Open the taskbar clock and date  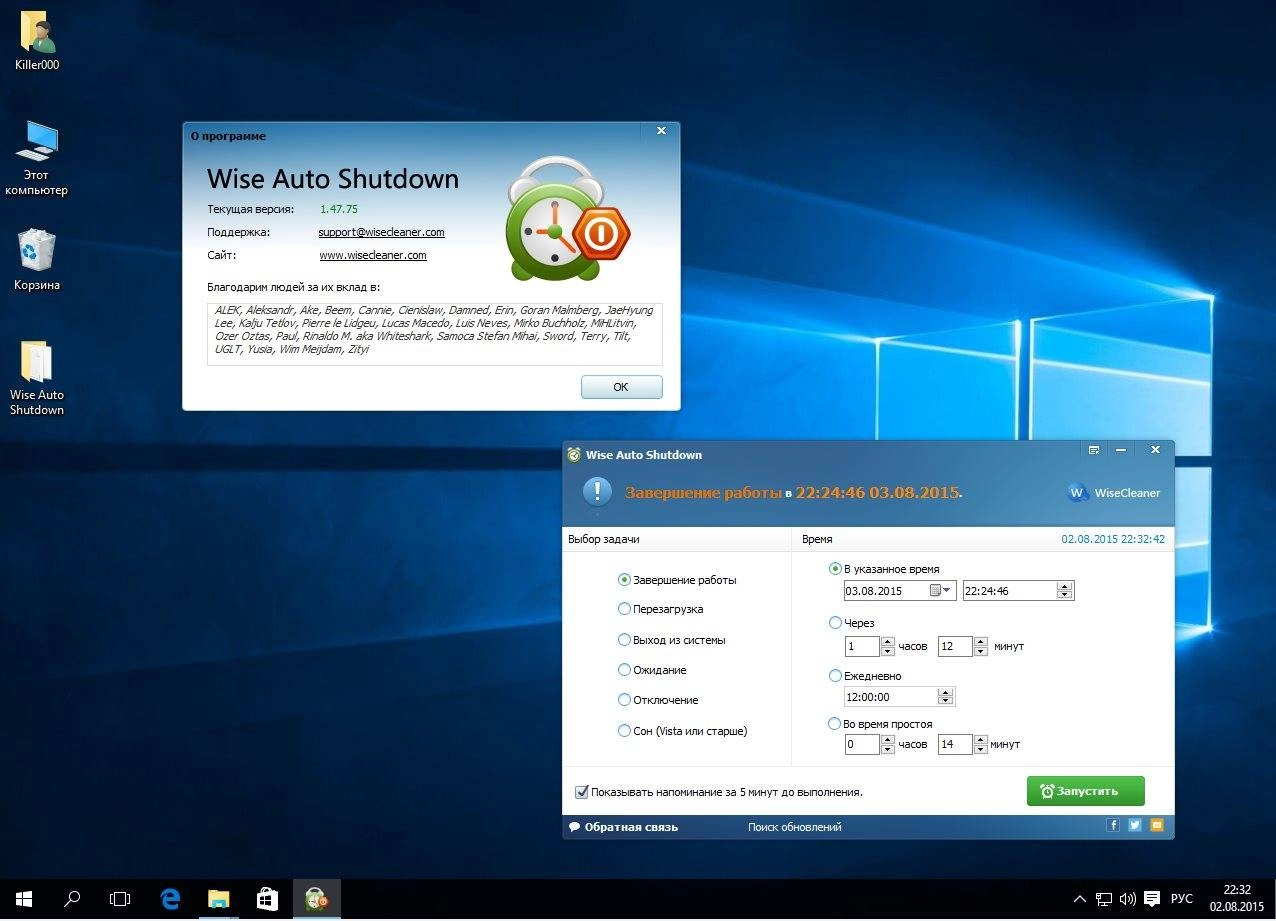(x=1237, y=898)
